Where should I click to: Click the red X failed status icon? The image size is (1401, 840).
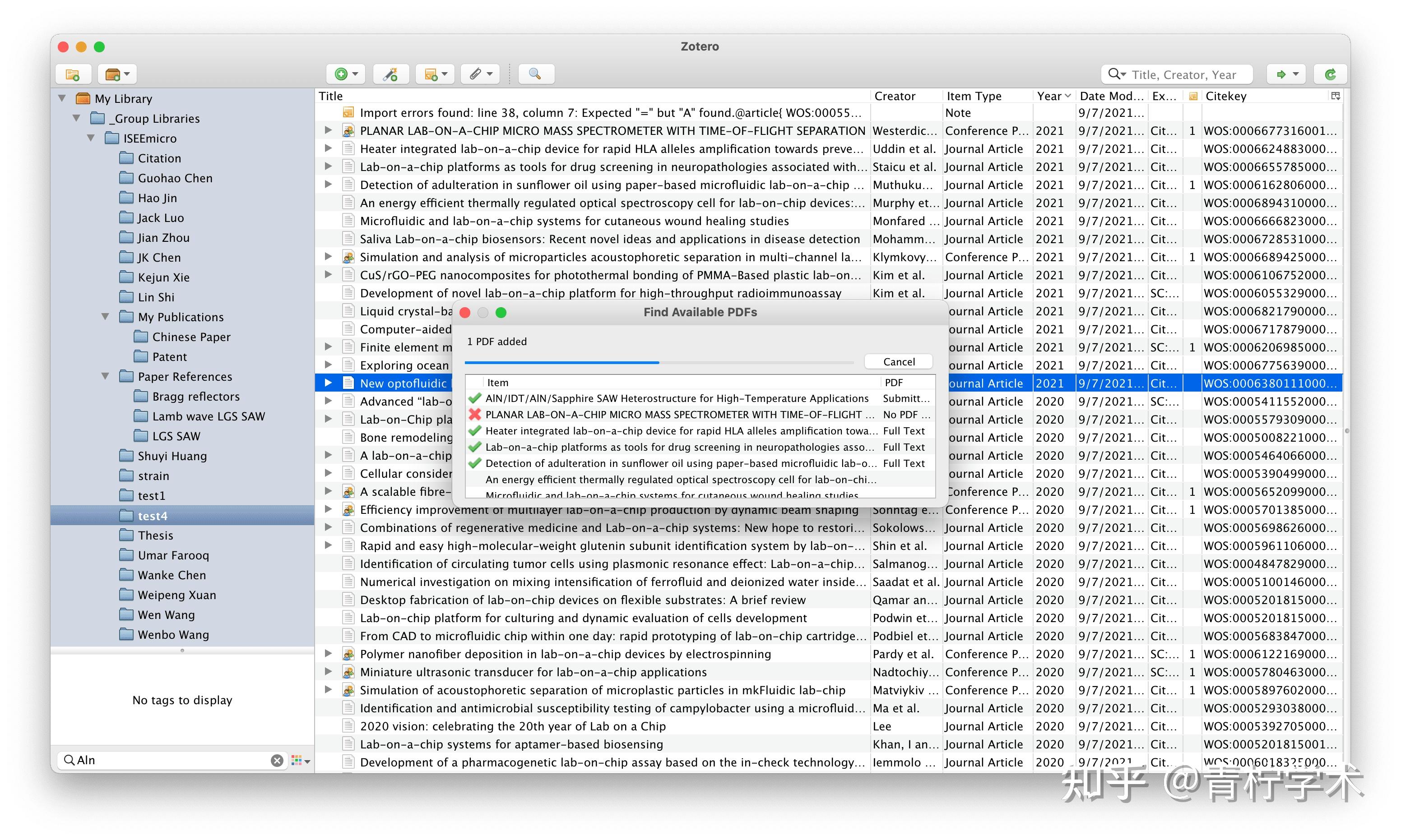pos(474,414)
